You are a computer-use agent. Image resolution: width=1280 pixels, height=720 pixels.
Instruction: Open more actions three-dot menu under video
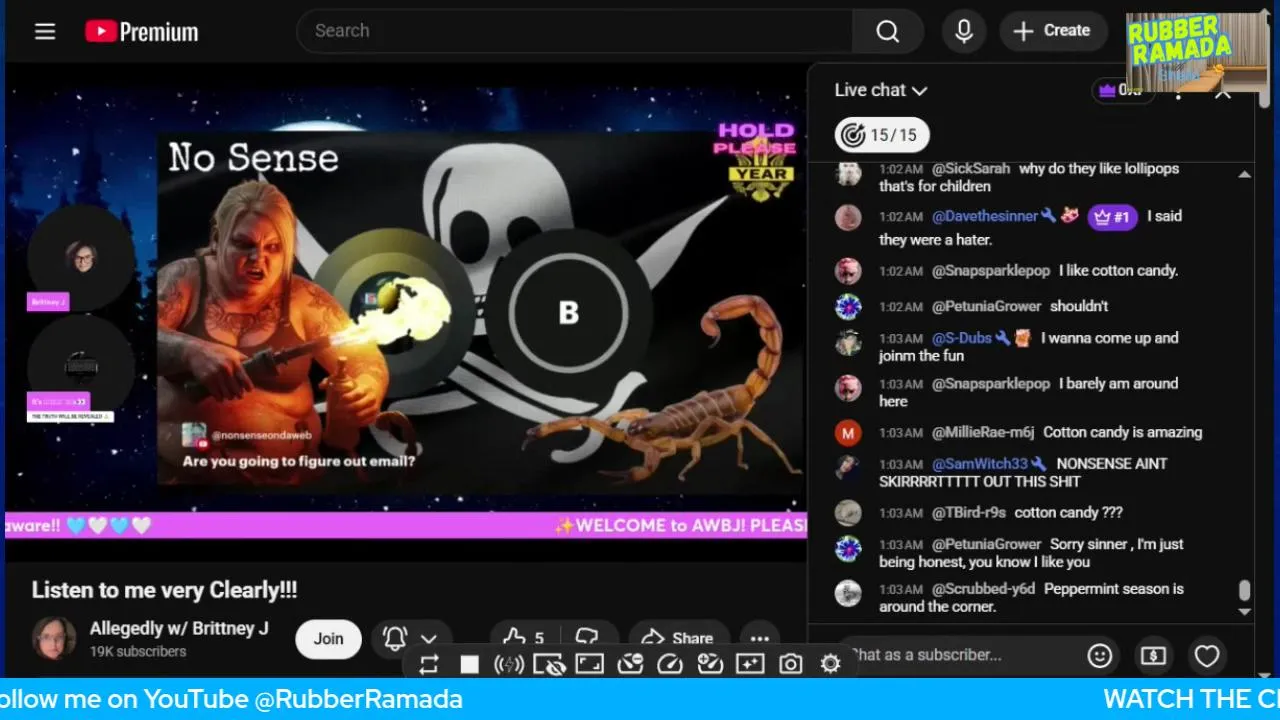pos(760,638)
